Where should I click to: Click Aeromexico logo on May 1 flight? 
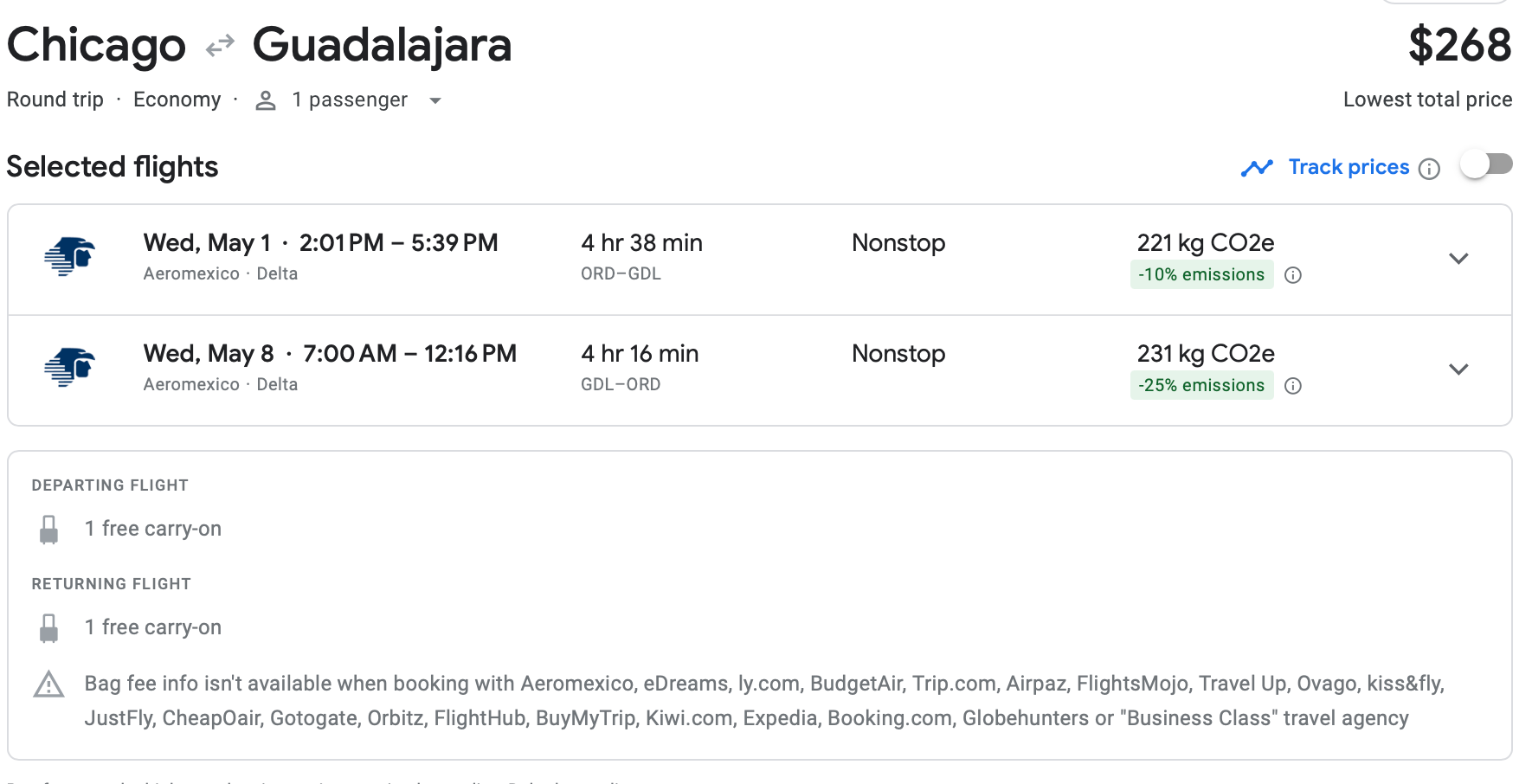pyautogui.click(x=69, y=257)
